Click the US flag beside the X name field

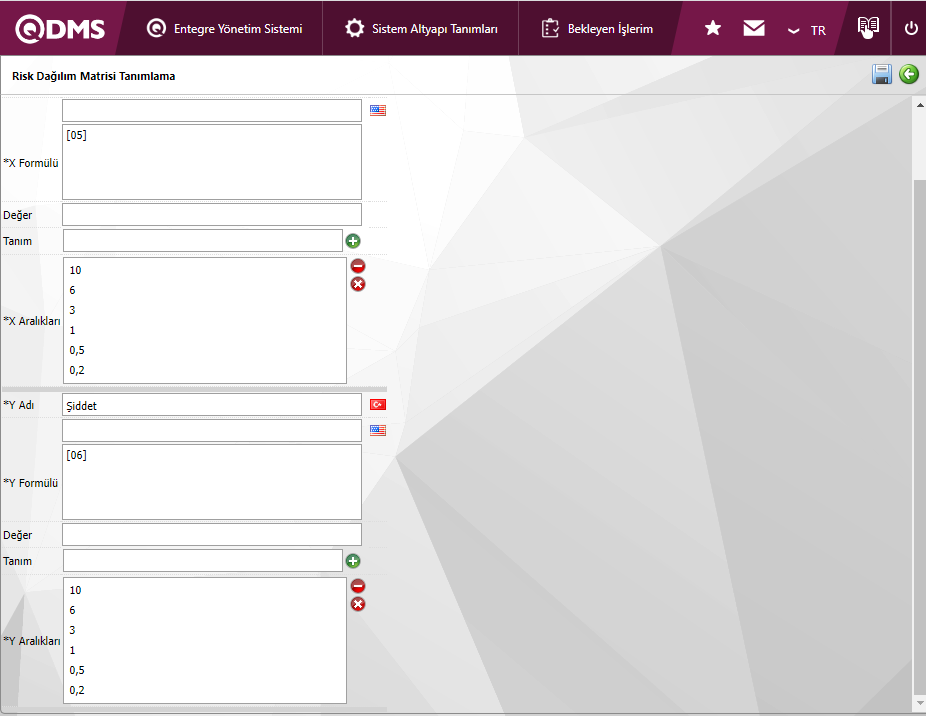(x=378, y=110)
